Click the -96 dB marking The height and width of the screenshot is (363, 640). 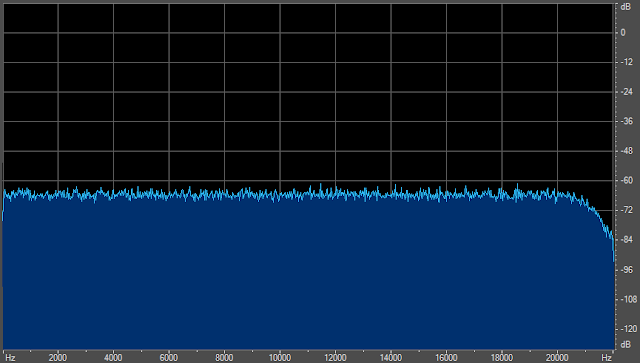pos(627,269)
